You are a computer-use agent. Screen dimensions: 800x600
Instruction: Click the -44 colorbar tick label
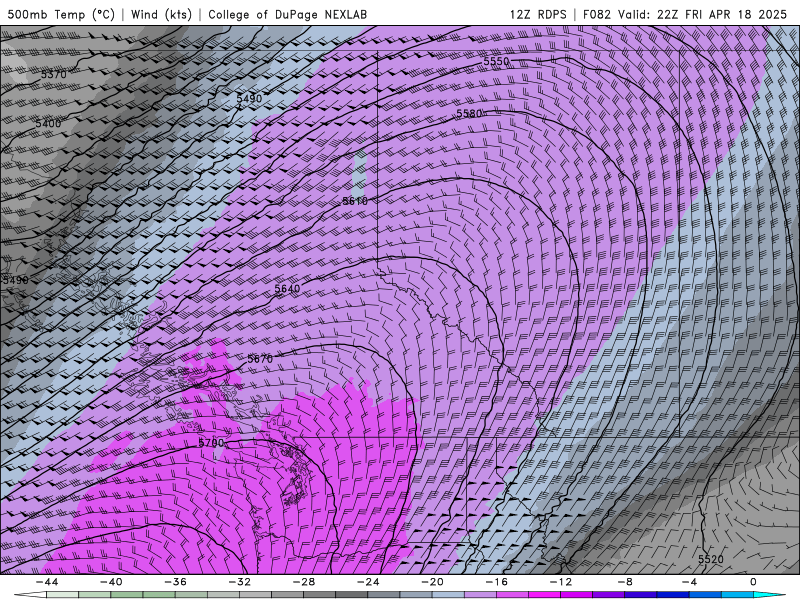pyautogui.click(x=46, y=582)
